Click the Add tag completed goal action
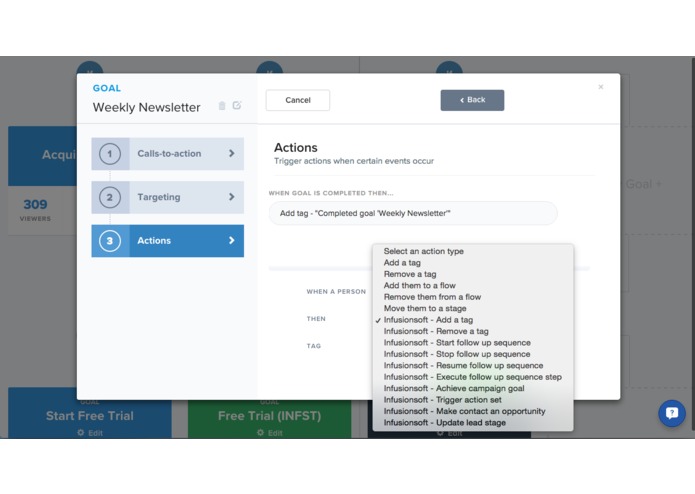695x494 pixels. pyautogui.click(x=413, y=213)
